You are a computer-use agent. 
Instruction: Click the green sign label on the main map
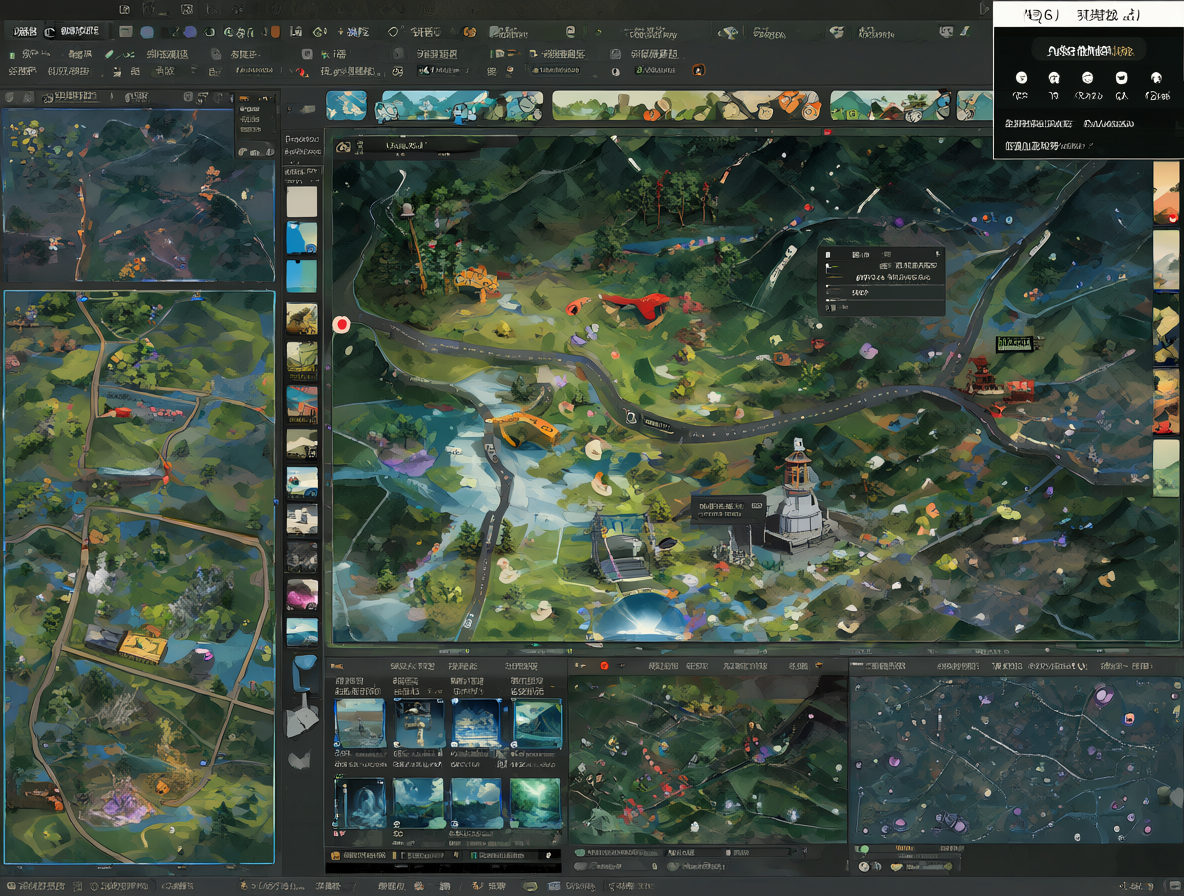tap(1014, 344)
